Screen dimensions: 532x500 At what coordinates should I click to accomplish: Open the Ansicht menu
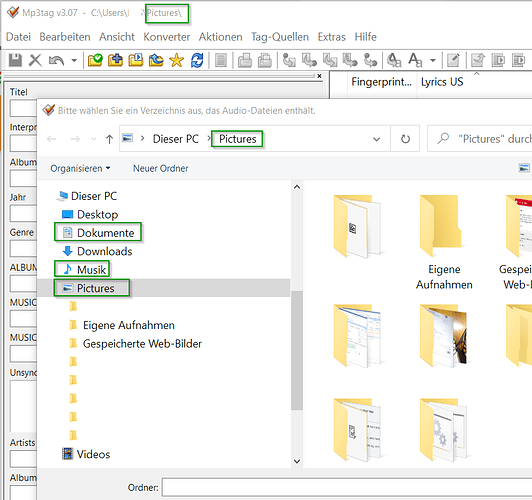(x=117, y=37)
